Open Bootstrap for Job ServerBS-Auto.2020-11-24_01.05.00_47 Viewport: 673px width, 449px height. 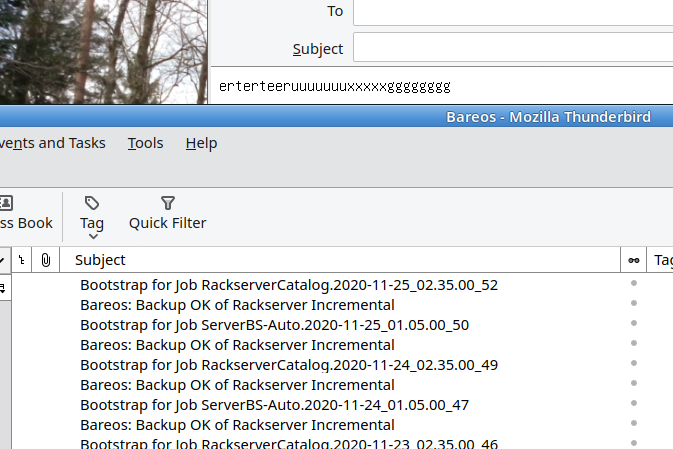[274, 405]
